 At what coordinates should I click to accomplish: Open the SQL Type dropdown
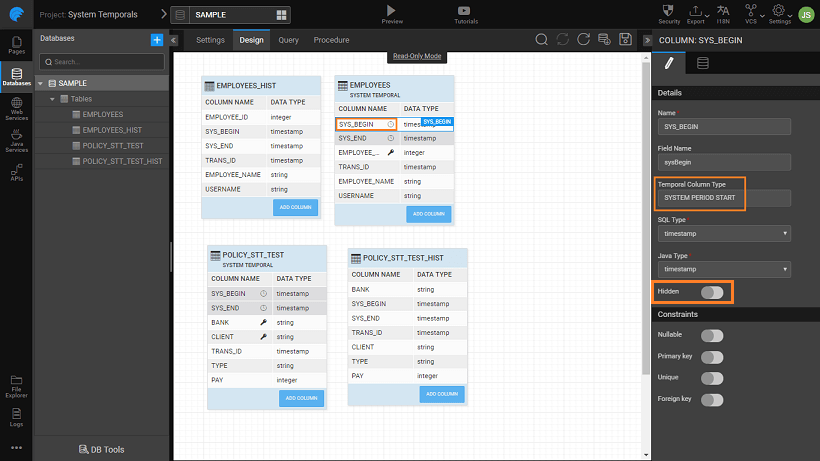[x=723, y=233]
